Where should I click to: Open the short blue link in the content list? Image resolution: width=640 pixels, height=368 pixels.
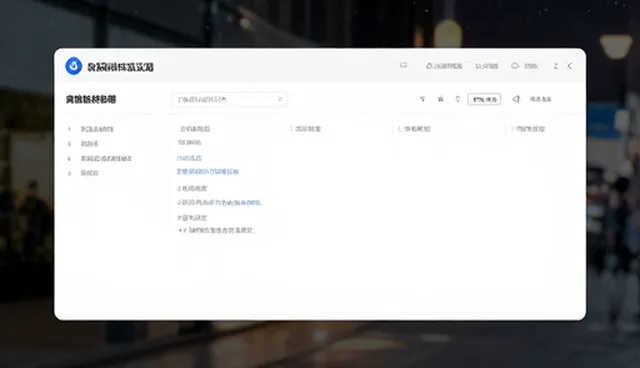189,158
